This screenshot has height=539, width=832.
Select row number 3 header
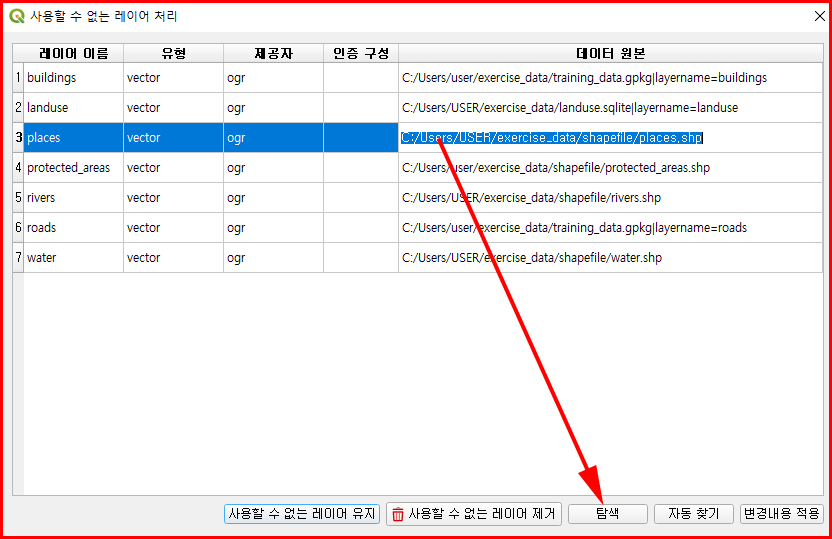coord(18,137)
